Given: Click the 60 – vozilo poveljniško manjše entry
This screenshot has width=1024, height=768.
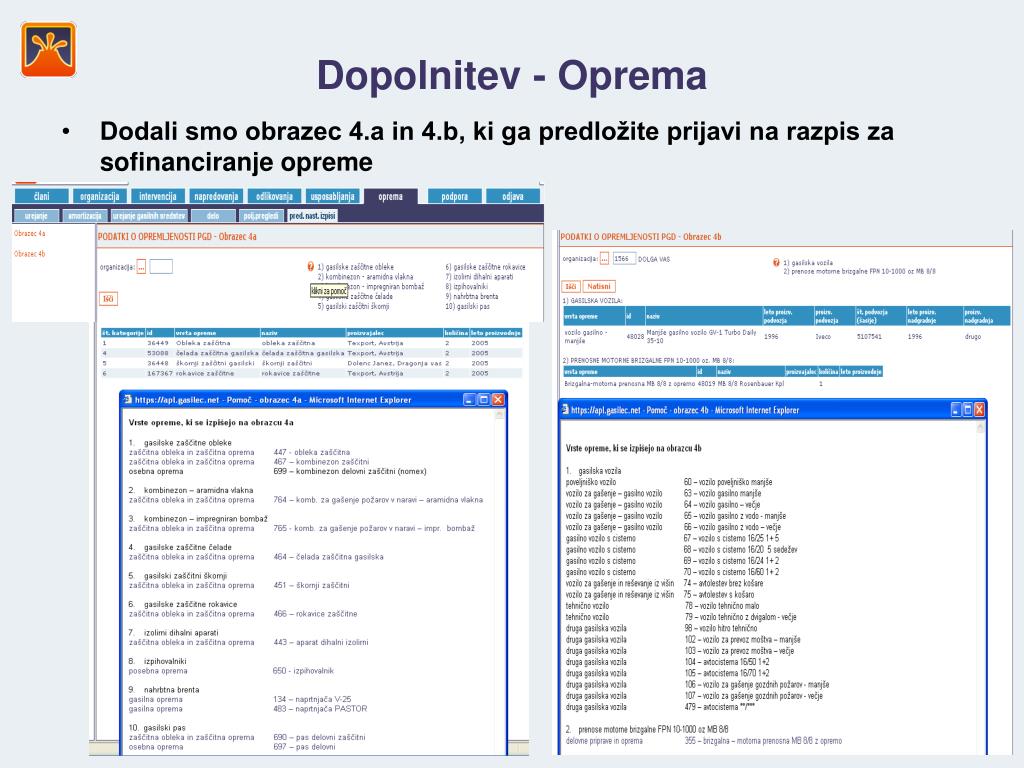Looking at the screenshot, I should [728, 482].
